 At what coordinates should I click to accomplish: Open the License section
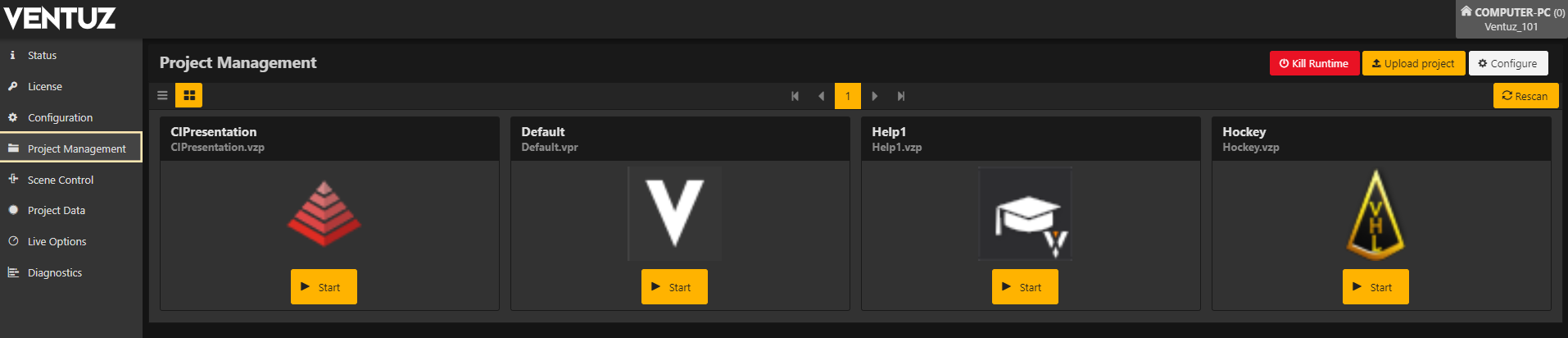(44, 87)
